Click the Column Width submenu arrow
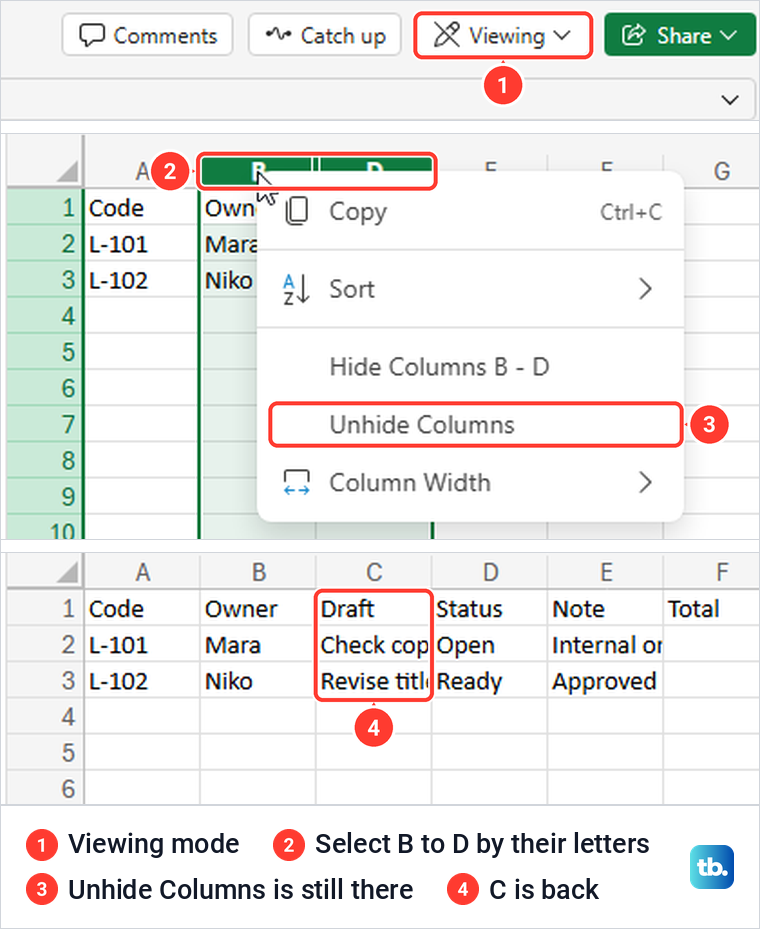Screen dimensions: 760x929 646,482
